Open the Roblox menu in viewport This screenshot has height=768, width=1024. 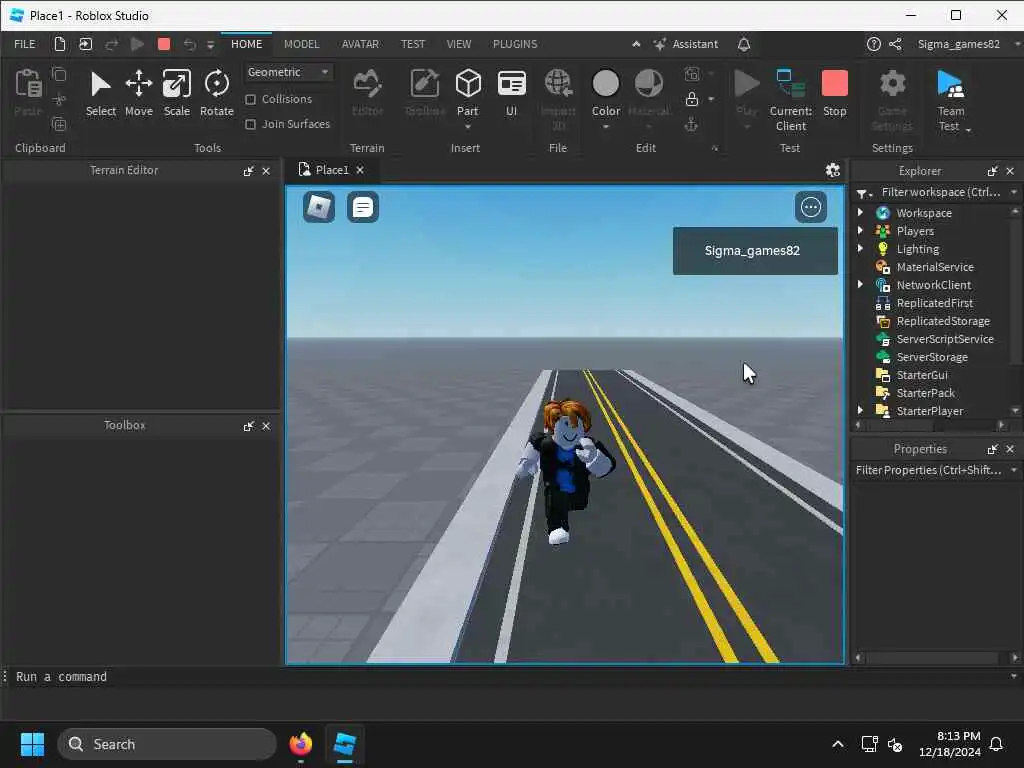(319, 207)
